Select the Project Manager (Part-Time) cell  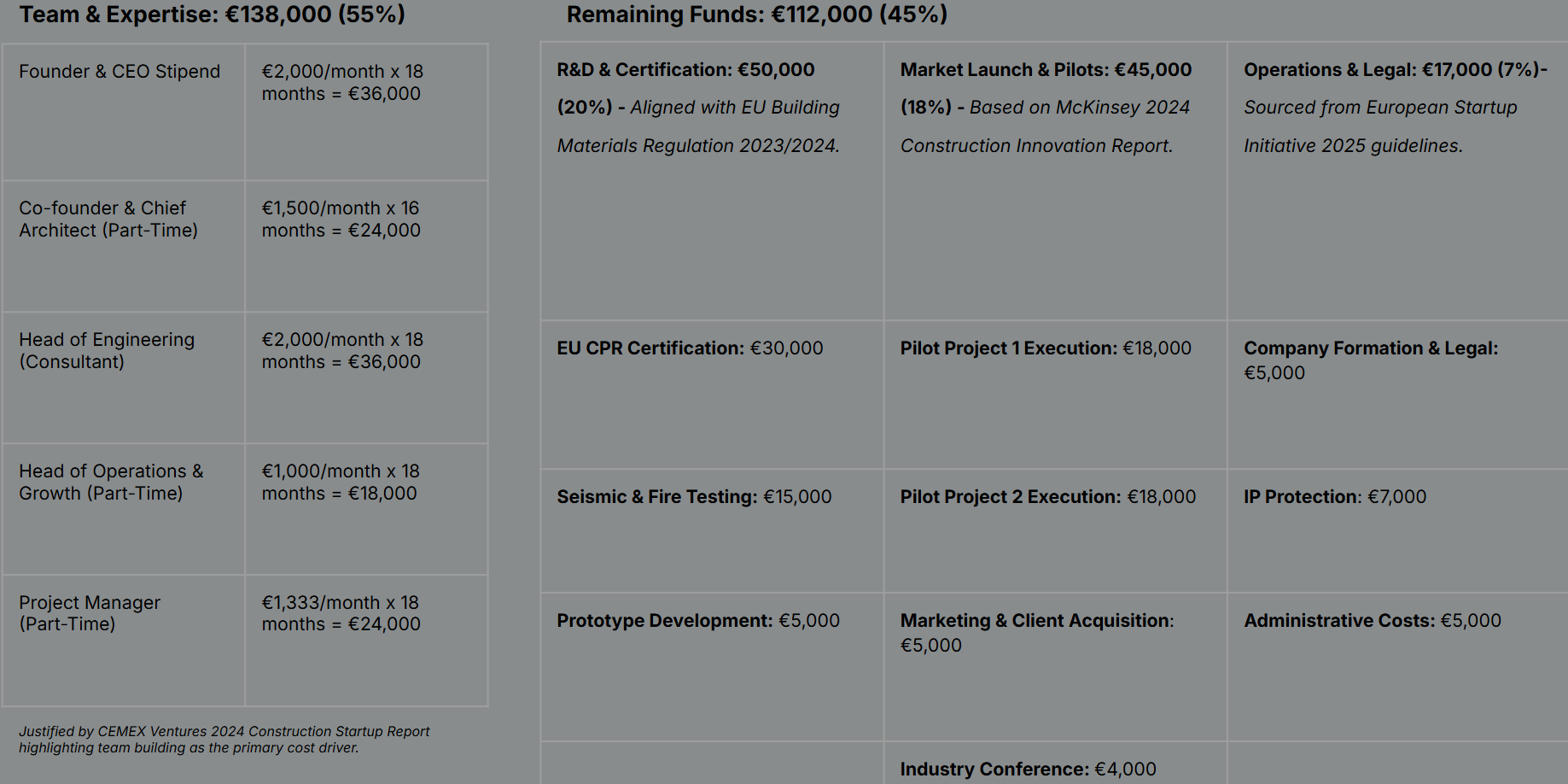pos(90,613)
